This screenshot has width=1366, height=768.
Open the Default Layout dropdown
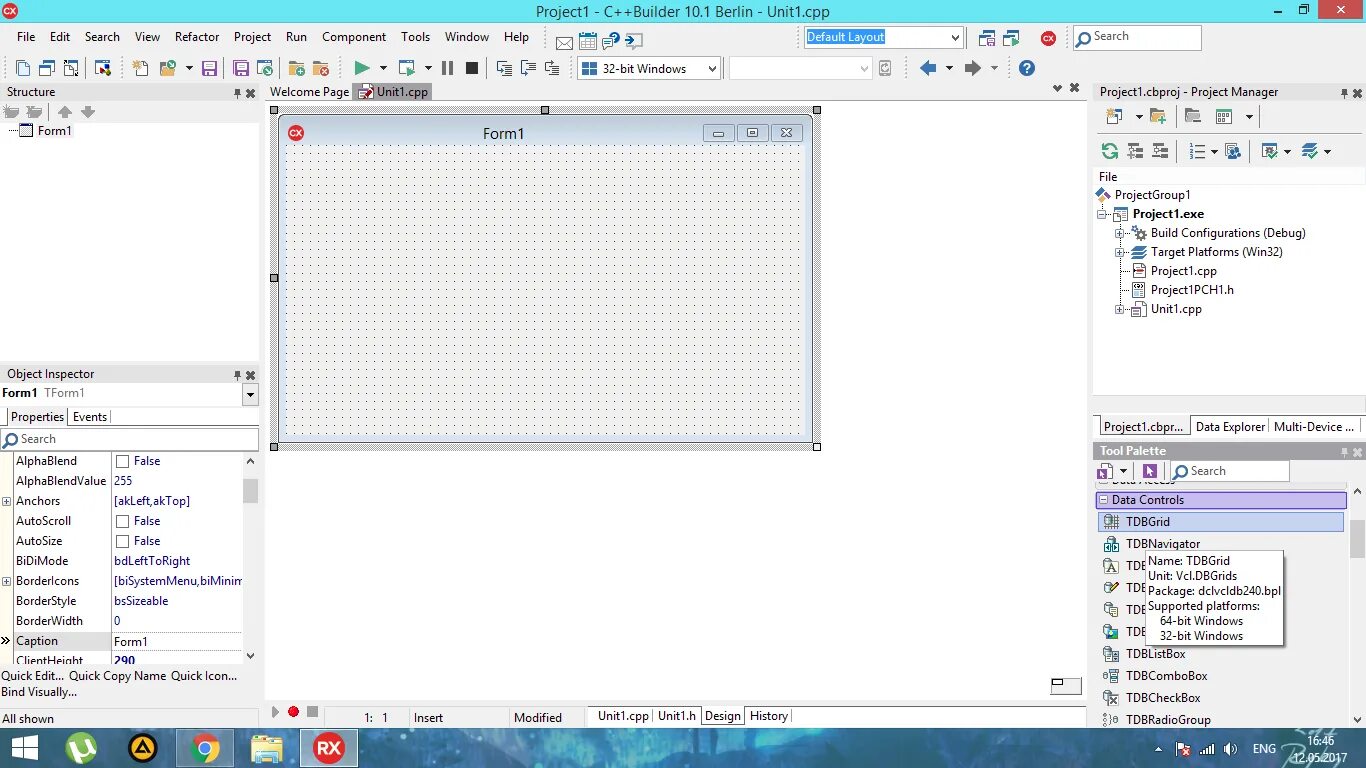click(x=955, y=37)
